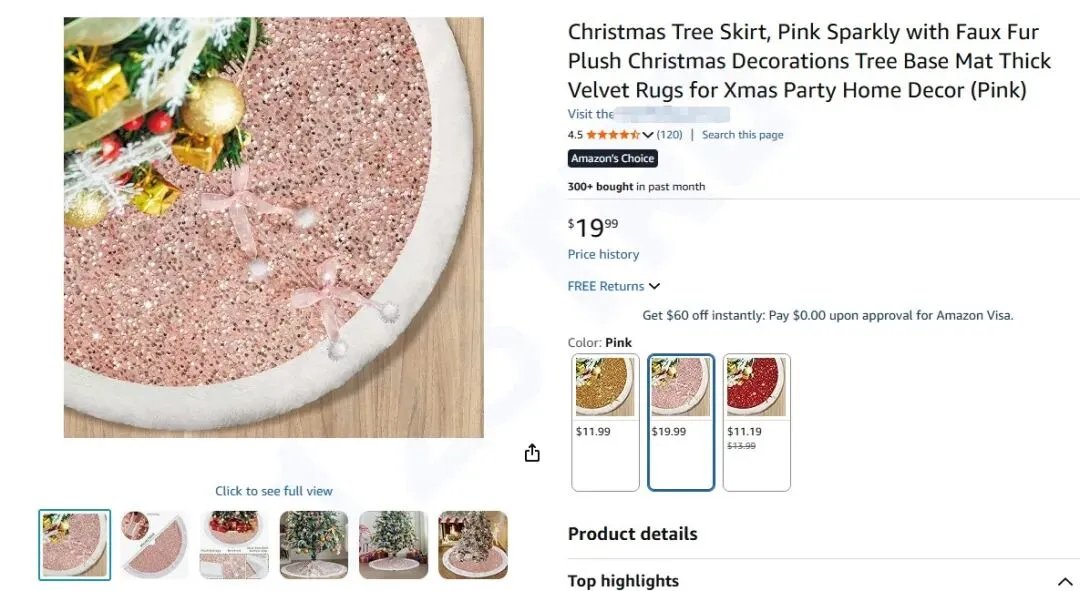Open the fourth thumbnail with decorated tree
This screenshot has width=1080, height=591.
(314, 545)
